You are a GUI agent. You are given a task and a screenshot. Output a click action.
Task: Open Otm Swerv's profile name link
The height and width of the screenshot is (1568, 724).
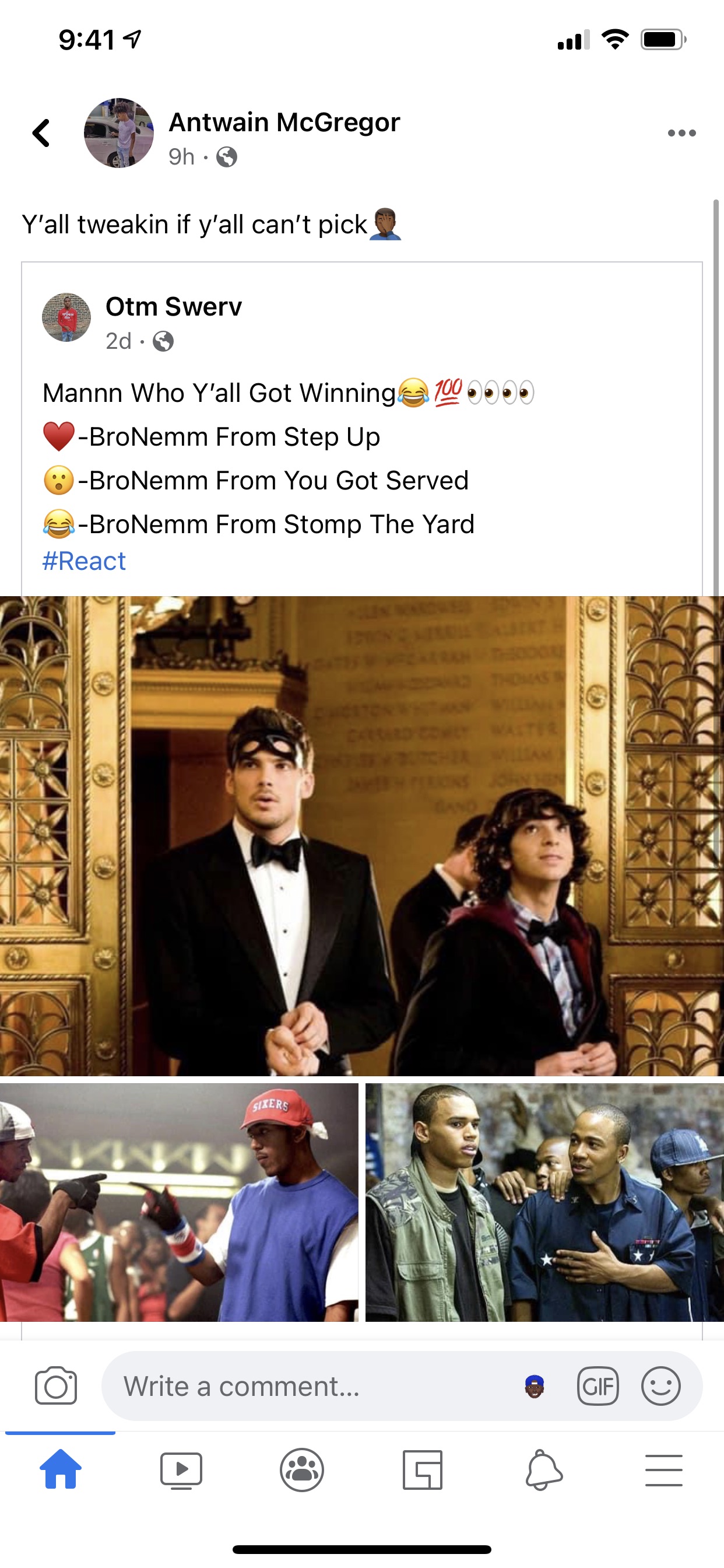[173, 307]
